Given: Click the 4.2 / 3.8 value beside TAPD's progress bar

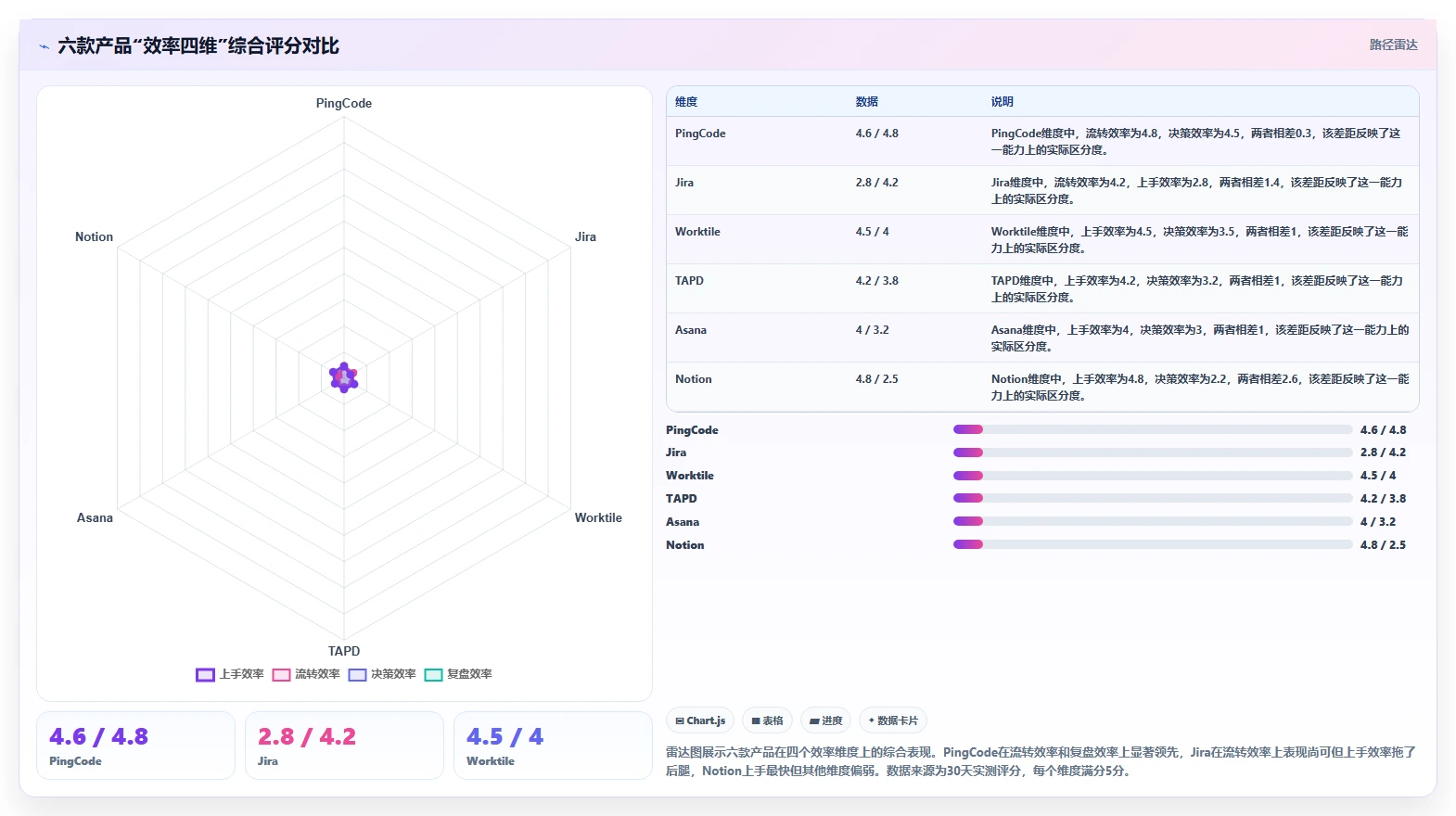Looking at the screenshot, I should tap(1383, 499).
